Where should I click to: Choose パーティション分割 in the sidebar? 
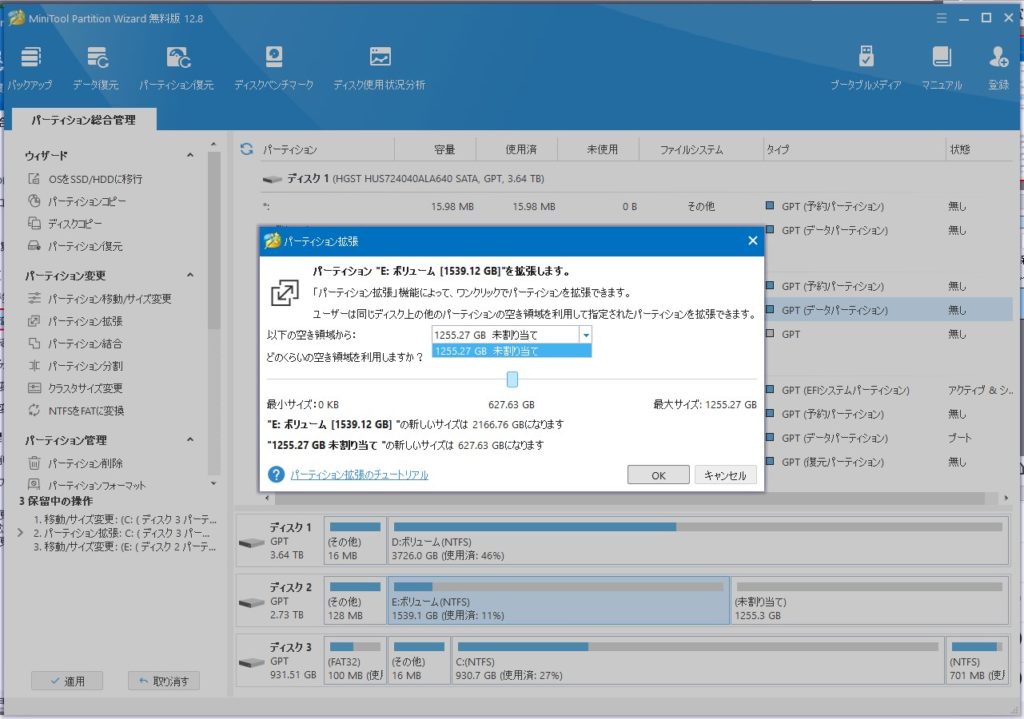85,366
